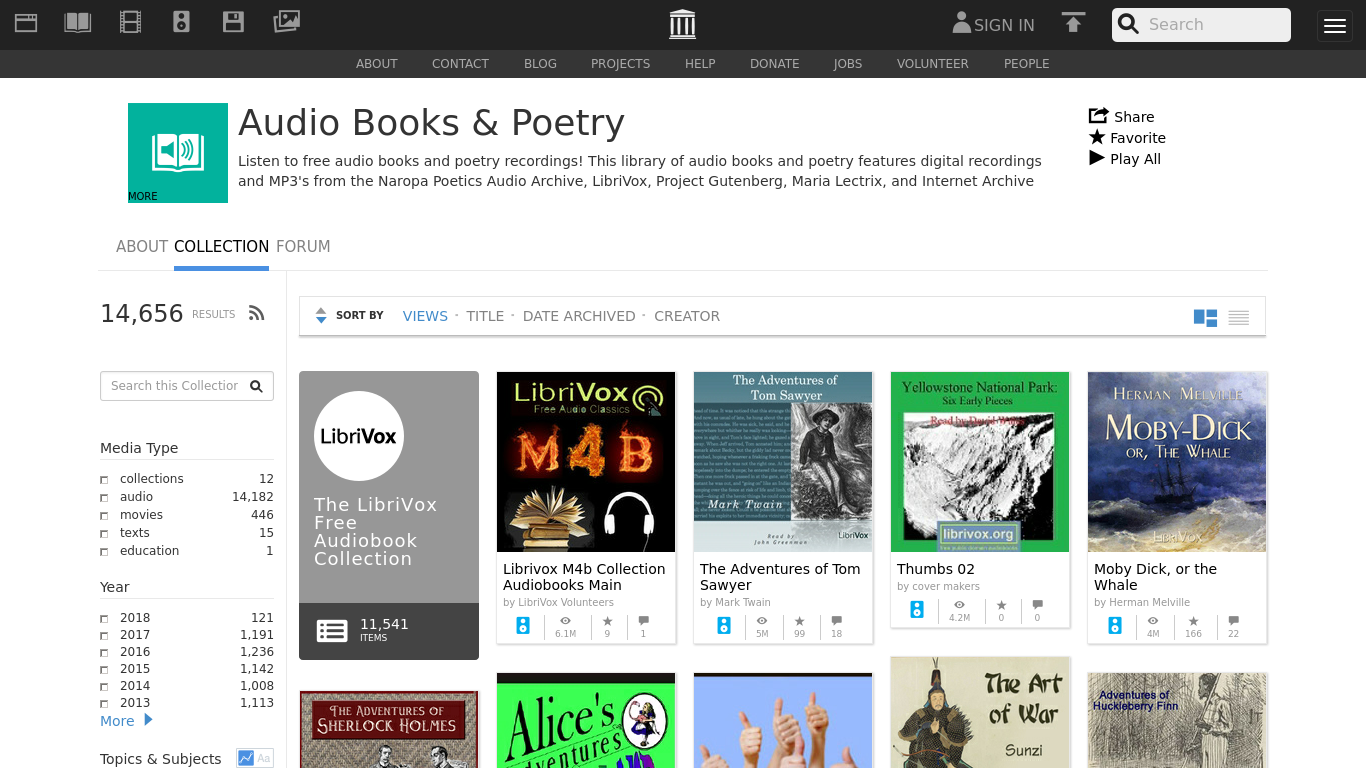The height and width of the screenshot is (768, 1366).
Task: Click the Search this Collection field
Action: click(x=175, y=386)
